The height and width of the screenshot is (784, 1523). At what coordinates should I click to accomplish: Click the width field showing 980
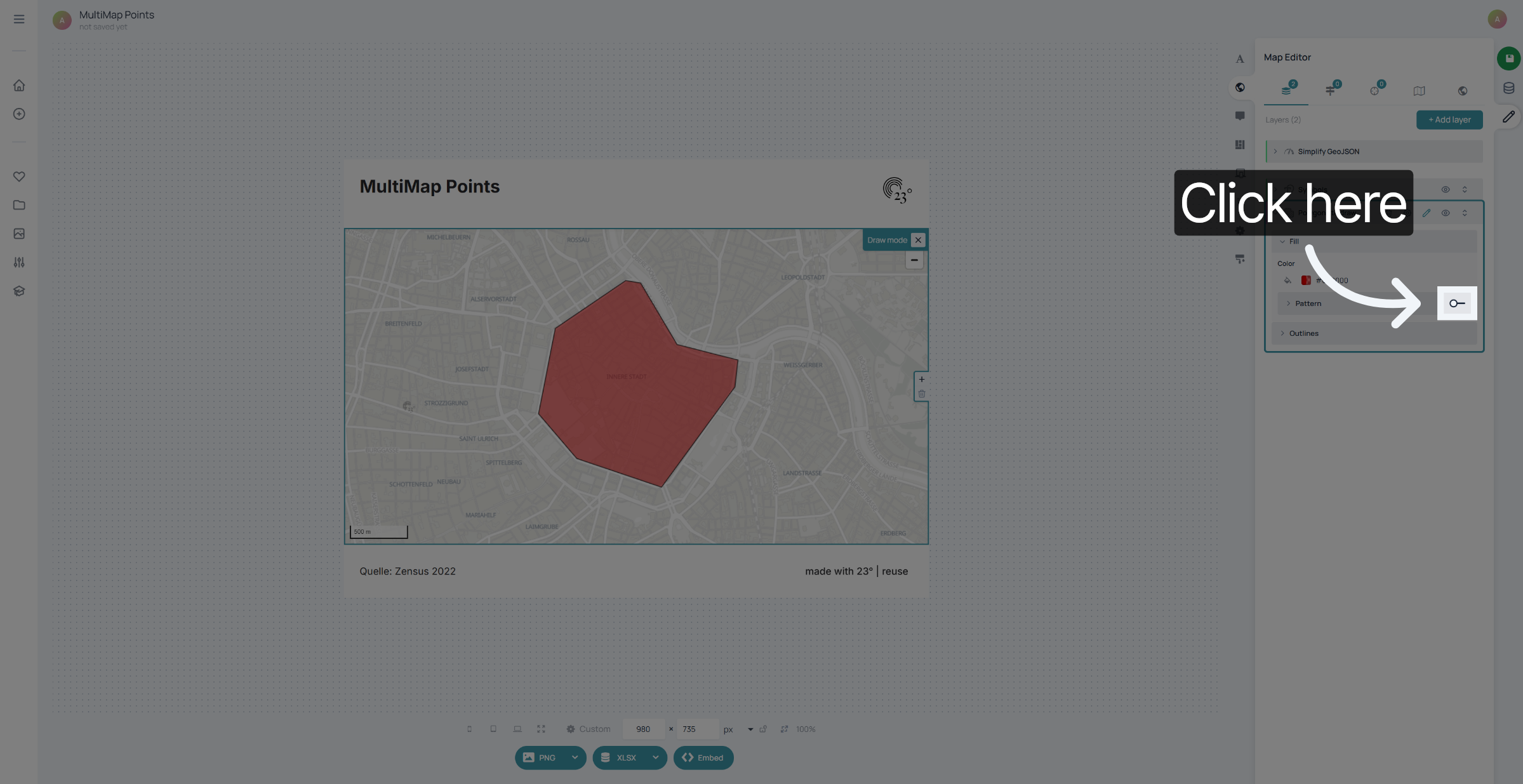point(643,729)
